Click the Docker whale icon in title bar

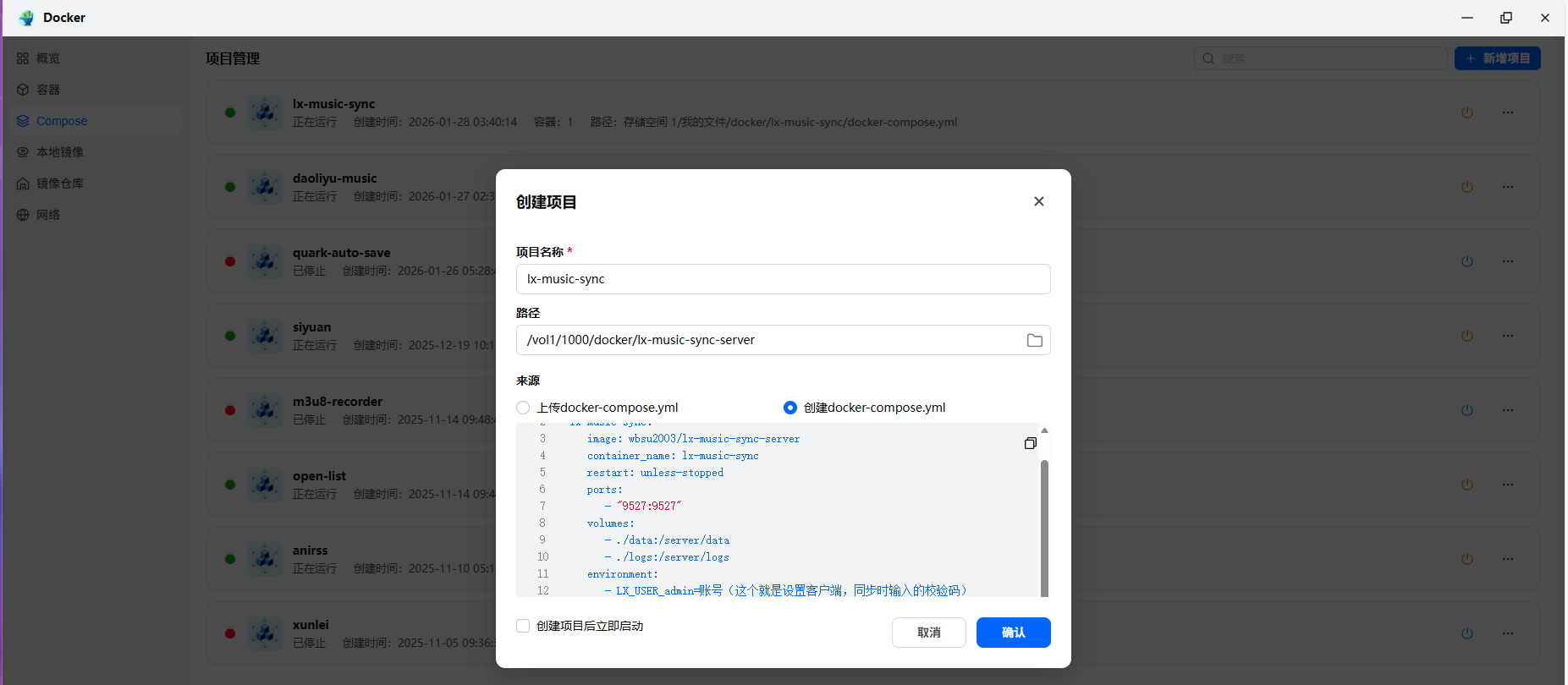point(26,18)
